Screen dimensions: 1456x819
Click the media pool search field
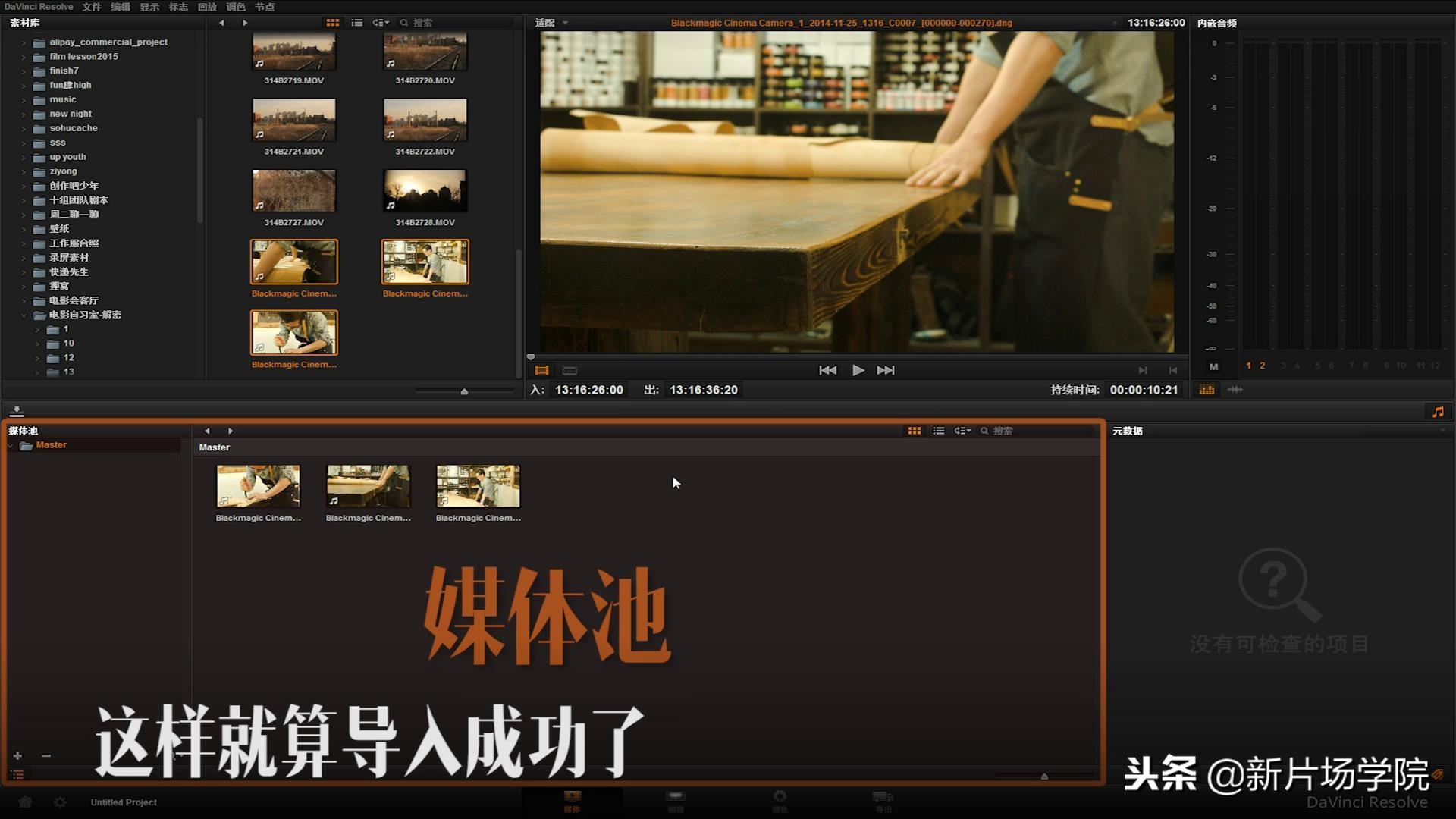[x=1037, y=431]
